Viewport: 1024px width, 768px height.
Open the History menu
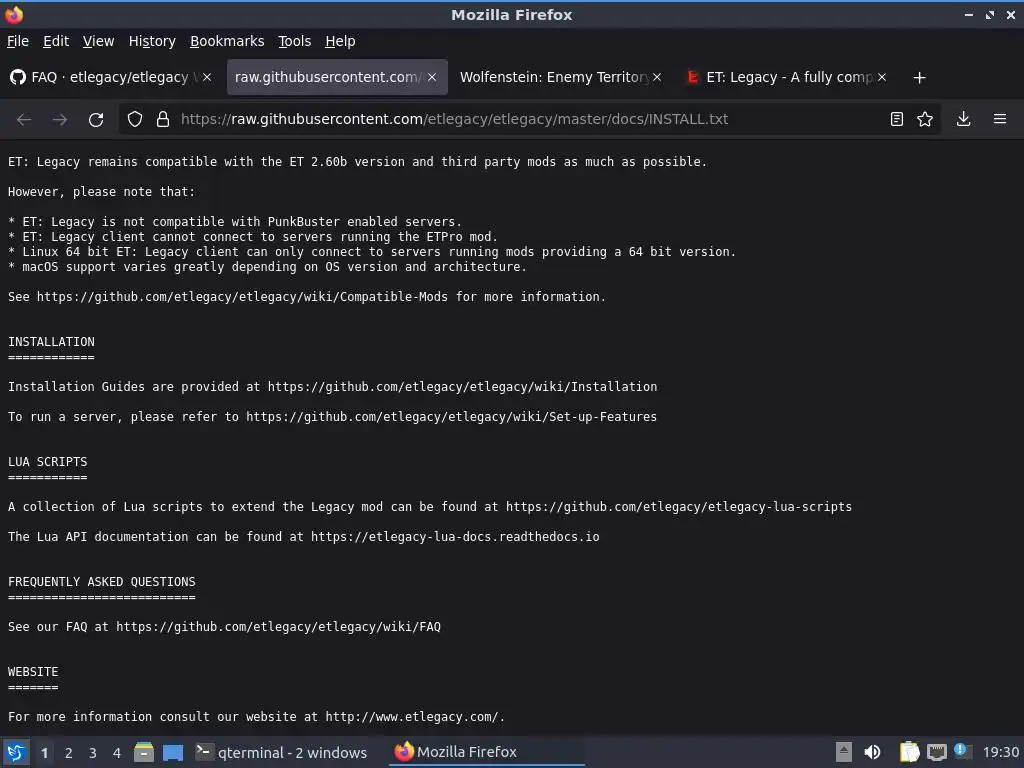pyautogui.click(x=152, y=41)
